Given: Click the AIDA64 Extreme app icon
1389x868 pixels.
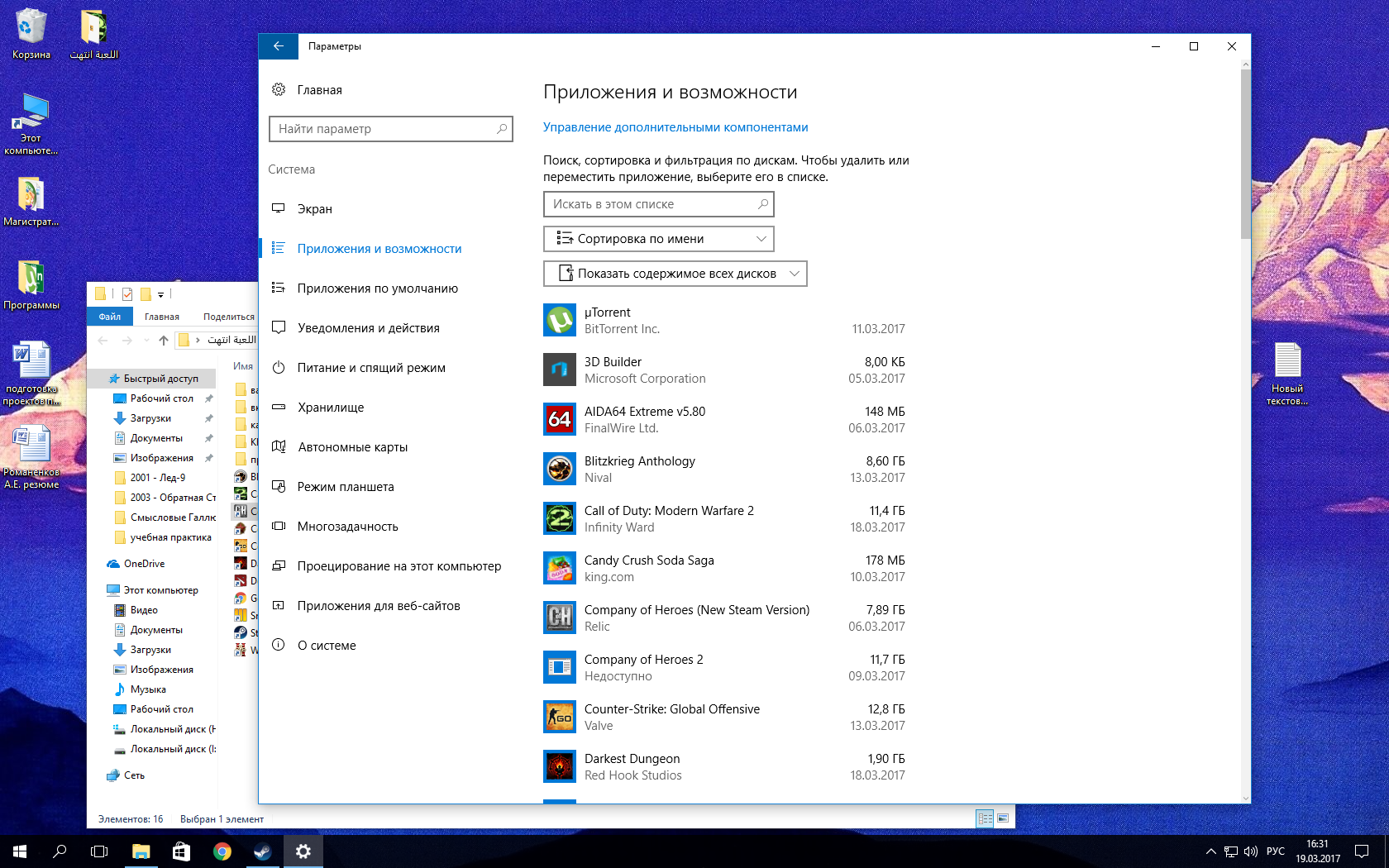Looking at the screenshot, I should [x=560, y=419].
